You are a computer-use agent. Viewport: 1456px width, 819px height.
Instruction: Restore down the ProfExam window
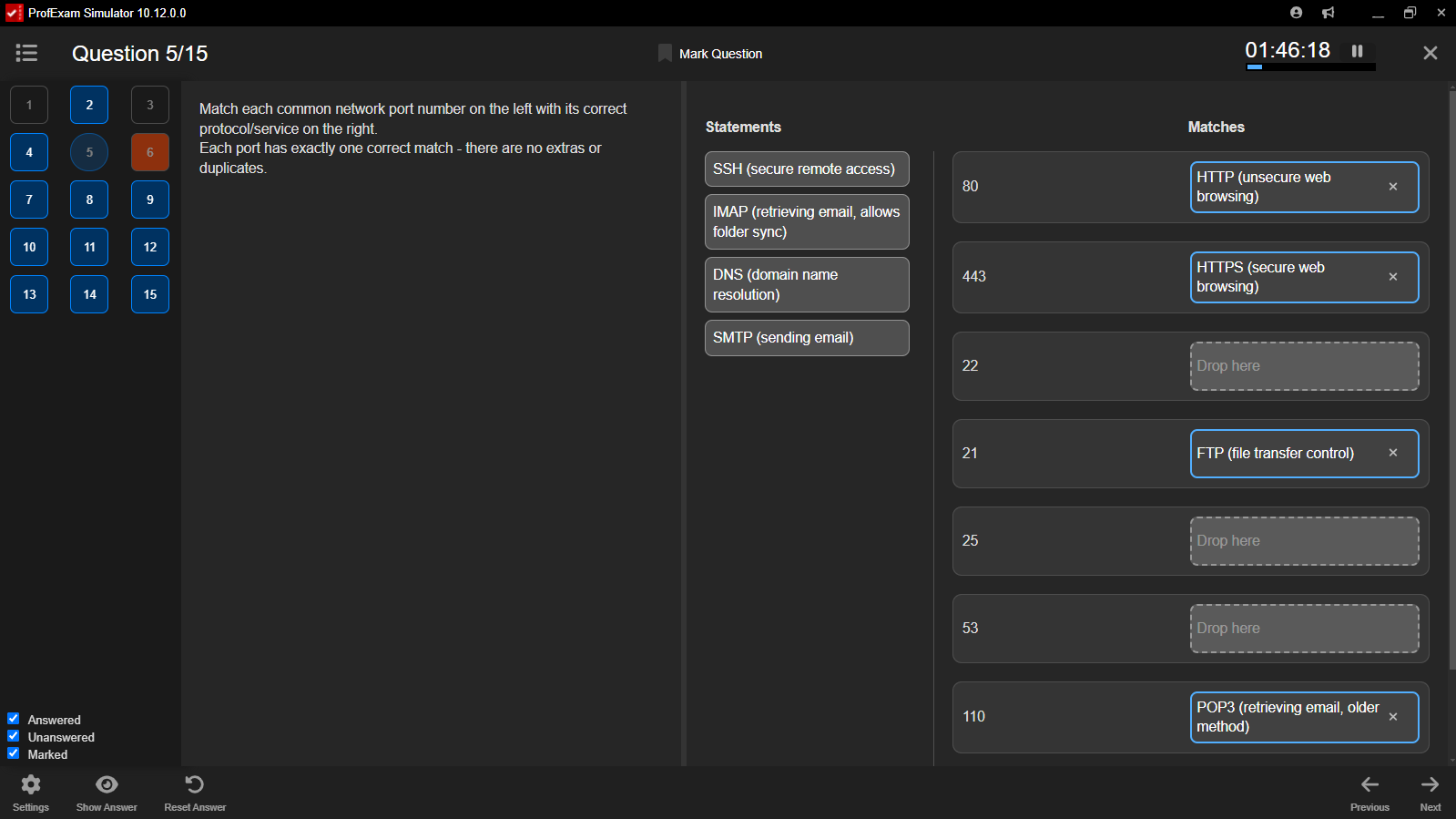click(1410, 13)
